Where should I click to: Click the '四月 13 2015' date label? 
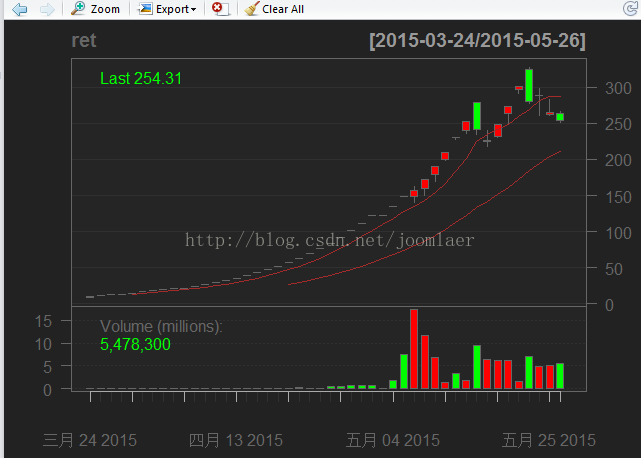pyautogui.click(x=236, y=440)
